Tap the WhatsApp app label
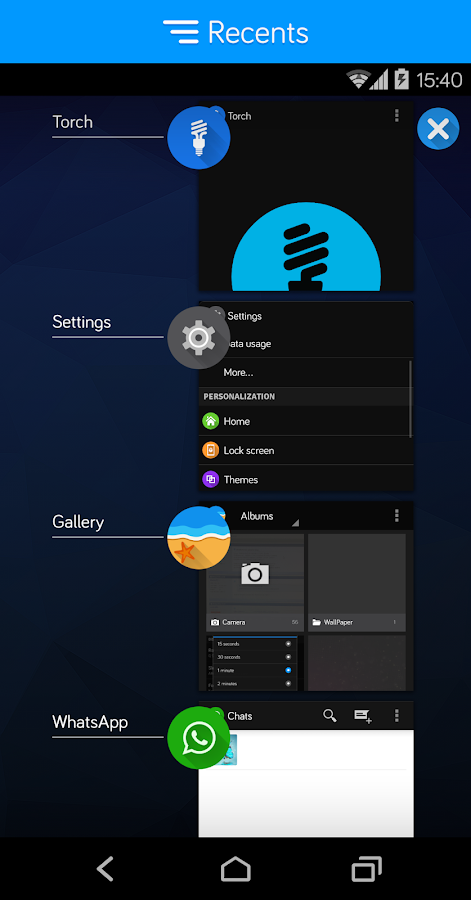This screenshot has width=471, height=900. pos(90,721)
